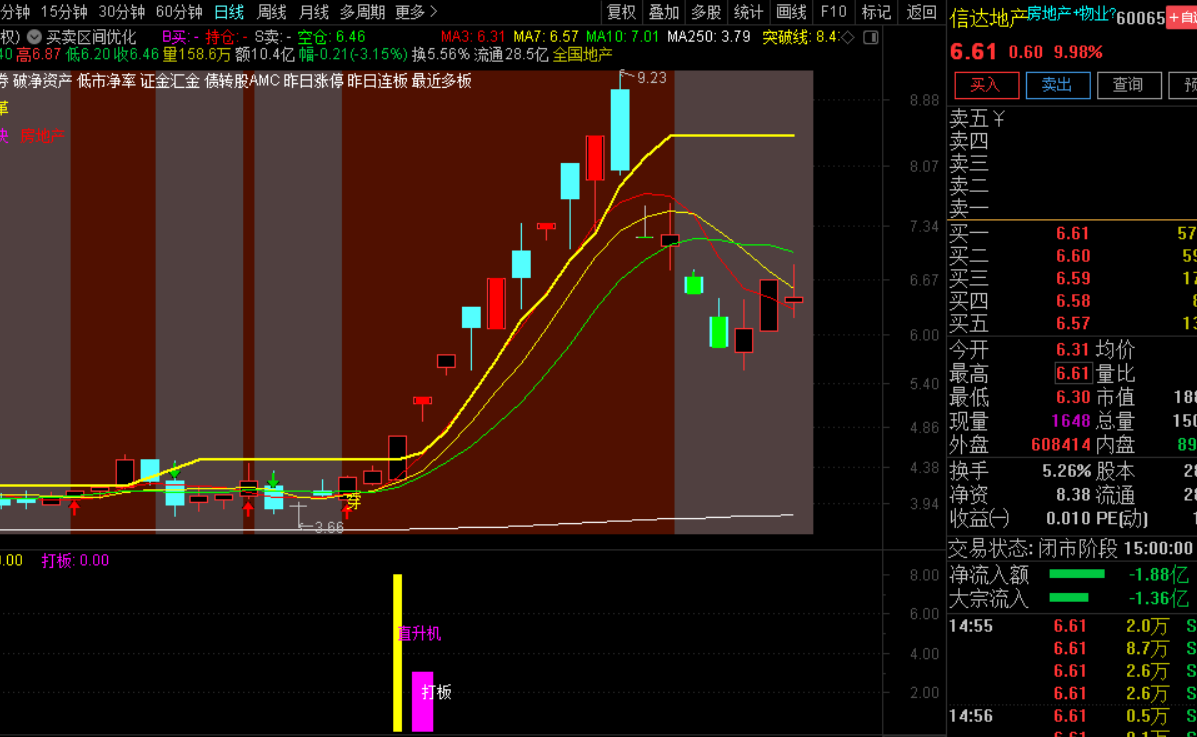Image resolution: width=1197 pixels, height=737 pixels.
Task: Select the 60分钟 period tab
Action: (180, 12)
